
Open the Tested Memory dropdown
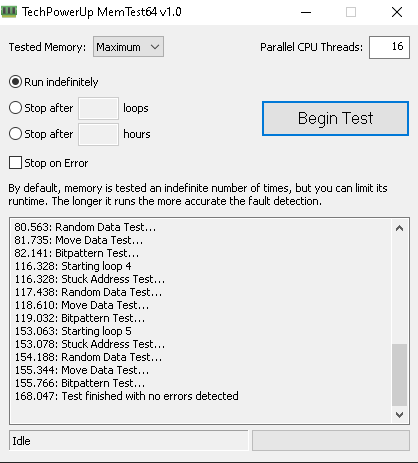[128, 47]
